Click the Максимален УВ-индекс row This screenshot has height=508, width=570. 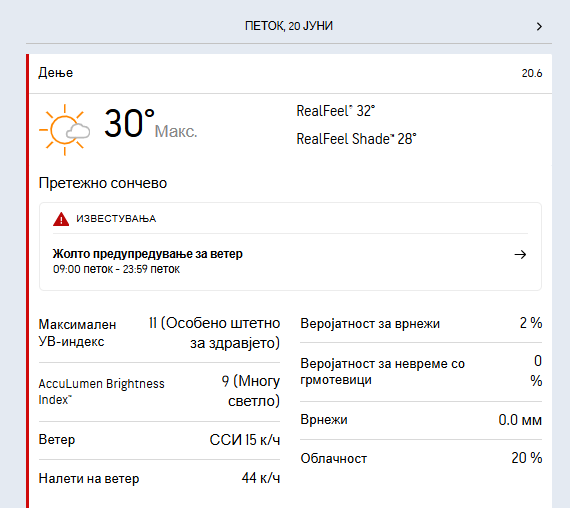tap(159, 333)
